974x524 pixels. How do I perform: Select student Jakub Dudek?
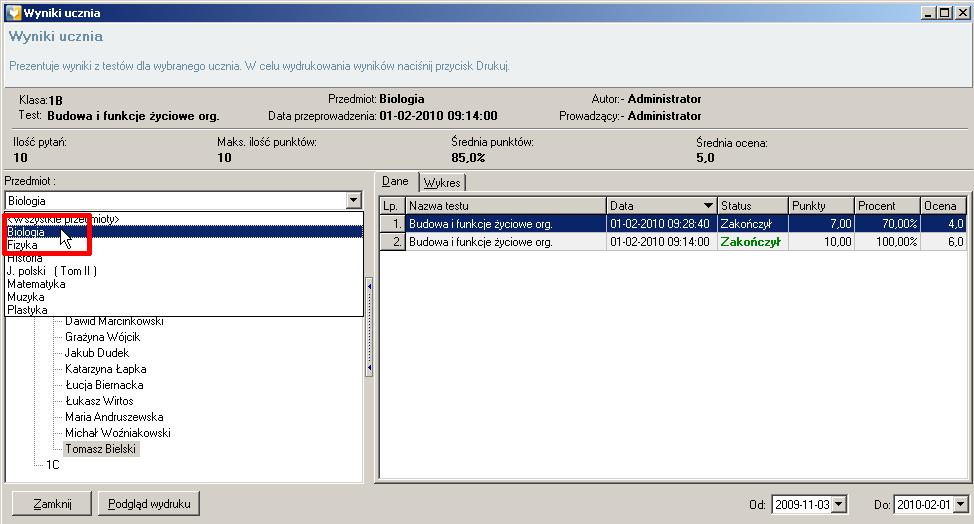pos(97,353)
